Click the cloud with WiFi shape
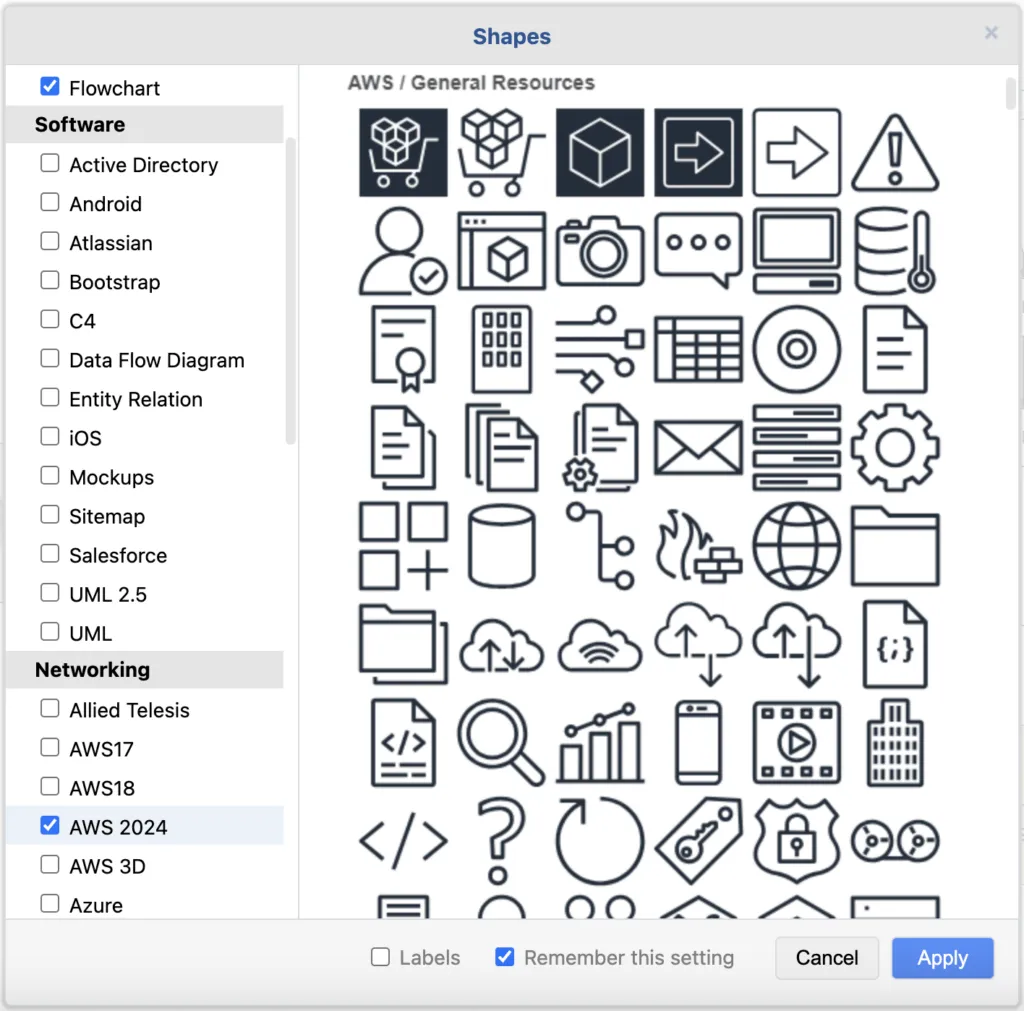Image resolution: width=1024 pixels, height=1011 pixels. [600, 643]
